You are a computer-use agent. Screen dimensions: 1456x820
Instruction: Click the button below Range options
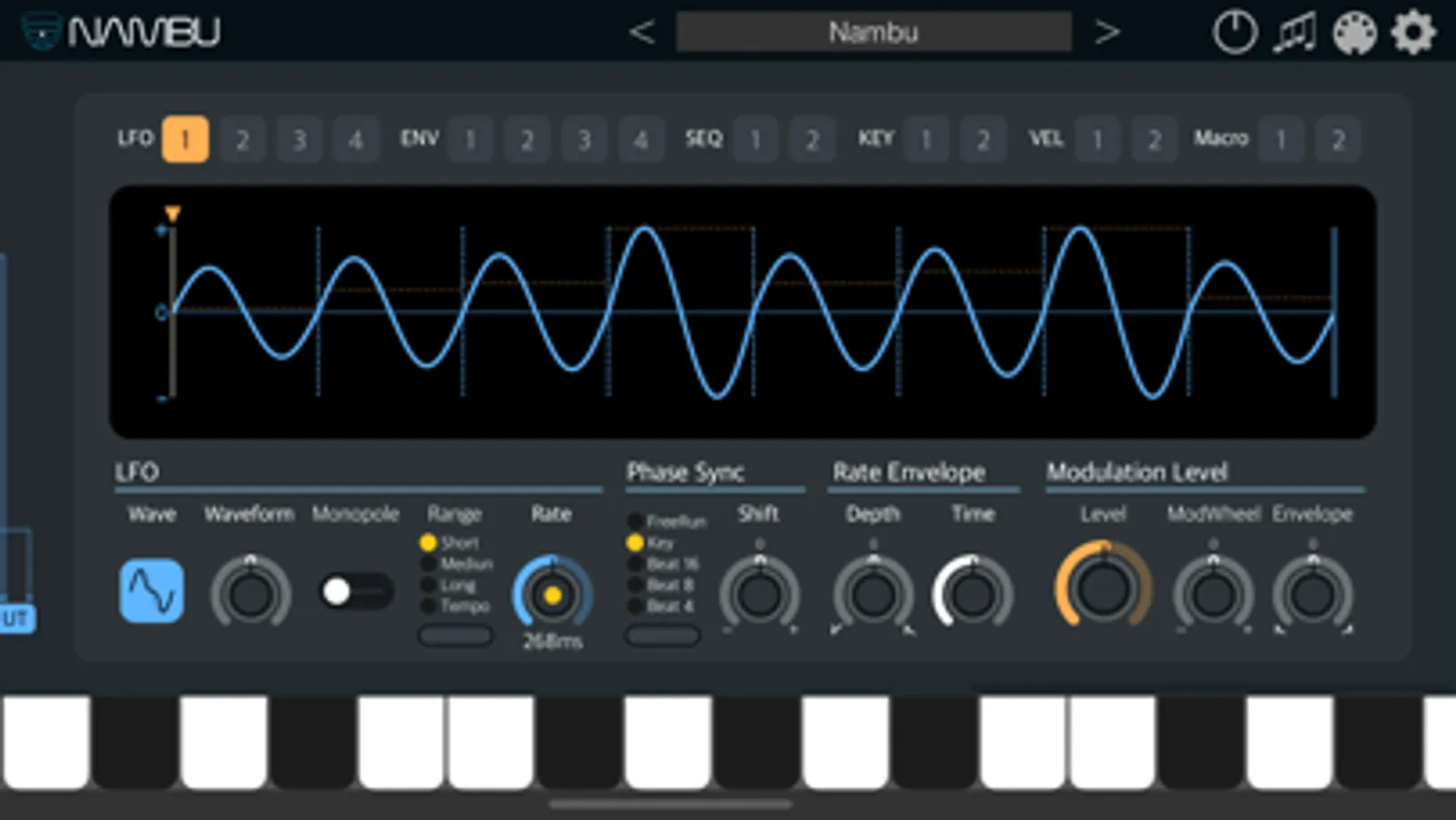[x=455, y=635]
